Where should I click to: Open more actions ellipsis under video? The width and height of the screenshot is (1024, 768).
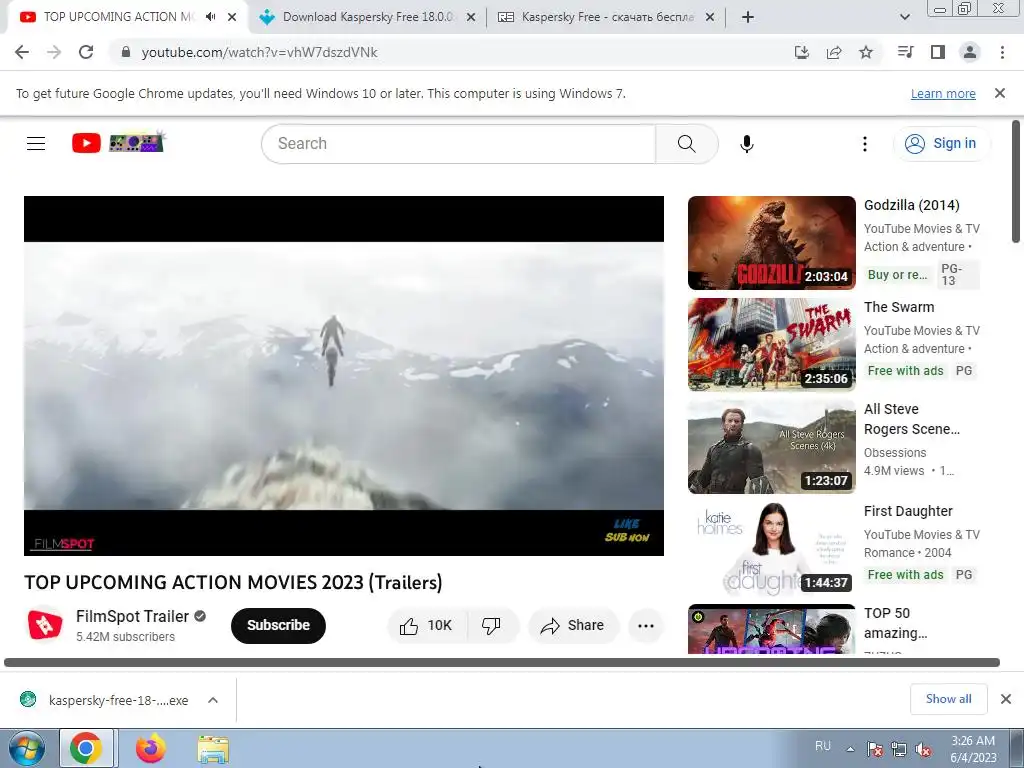[646, 626]
